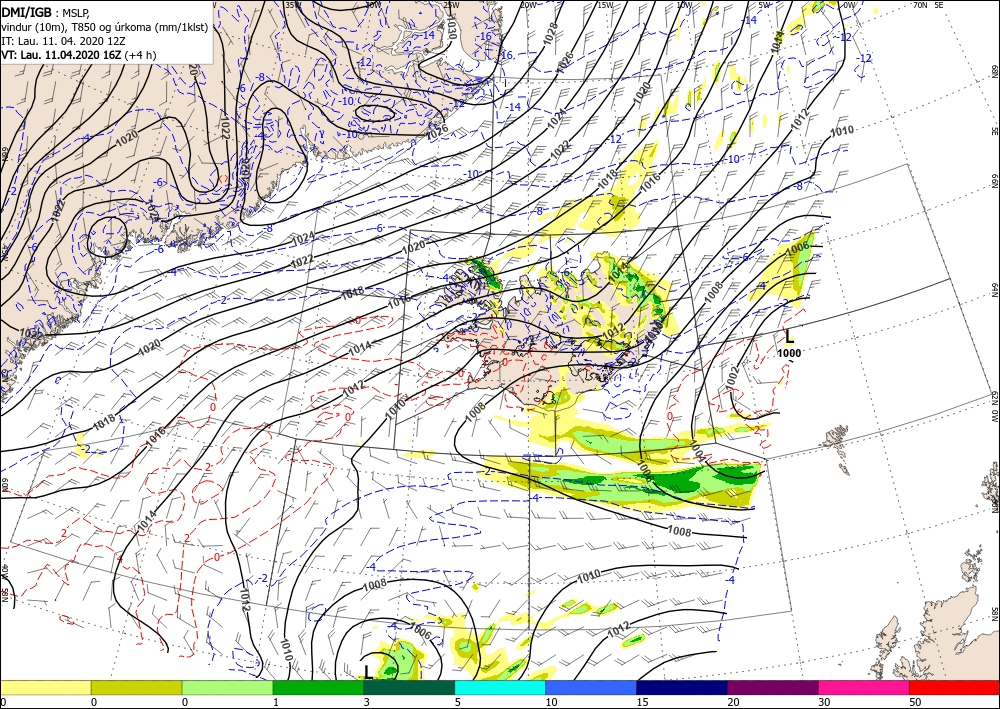Select the dark green legend swatch
The width and height of the screenshot is (1000, 709).
click(409, 687)
